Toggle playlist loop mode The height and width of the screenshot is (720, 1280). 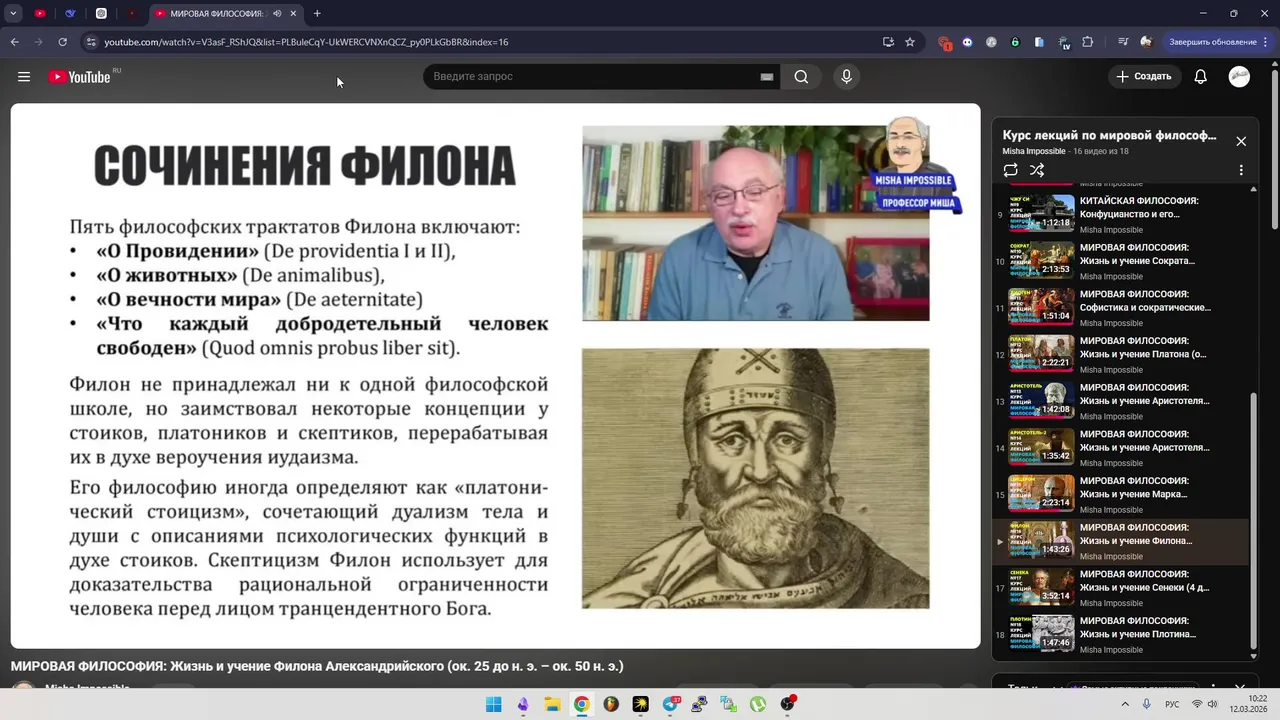1010,170
